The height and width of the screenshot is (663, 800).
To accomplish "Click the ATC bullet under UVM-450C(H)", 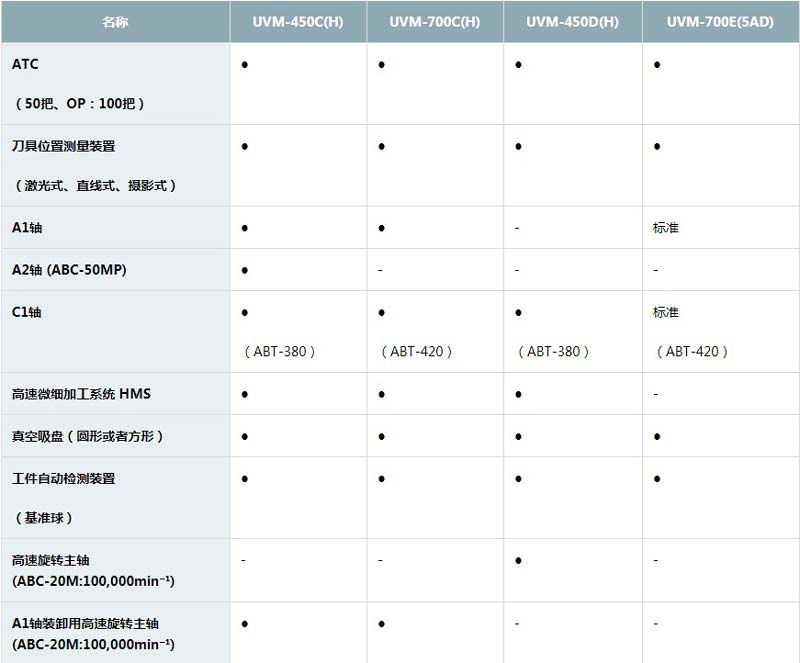I will (x=245, y=65).
